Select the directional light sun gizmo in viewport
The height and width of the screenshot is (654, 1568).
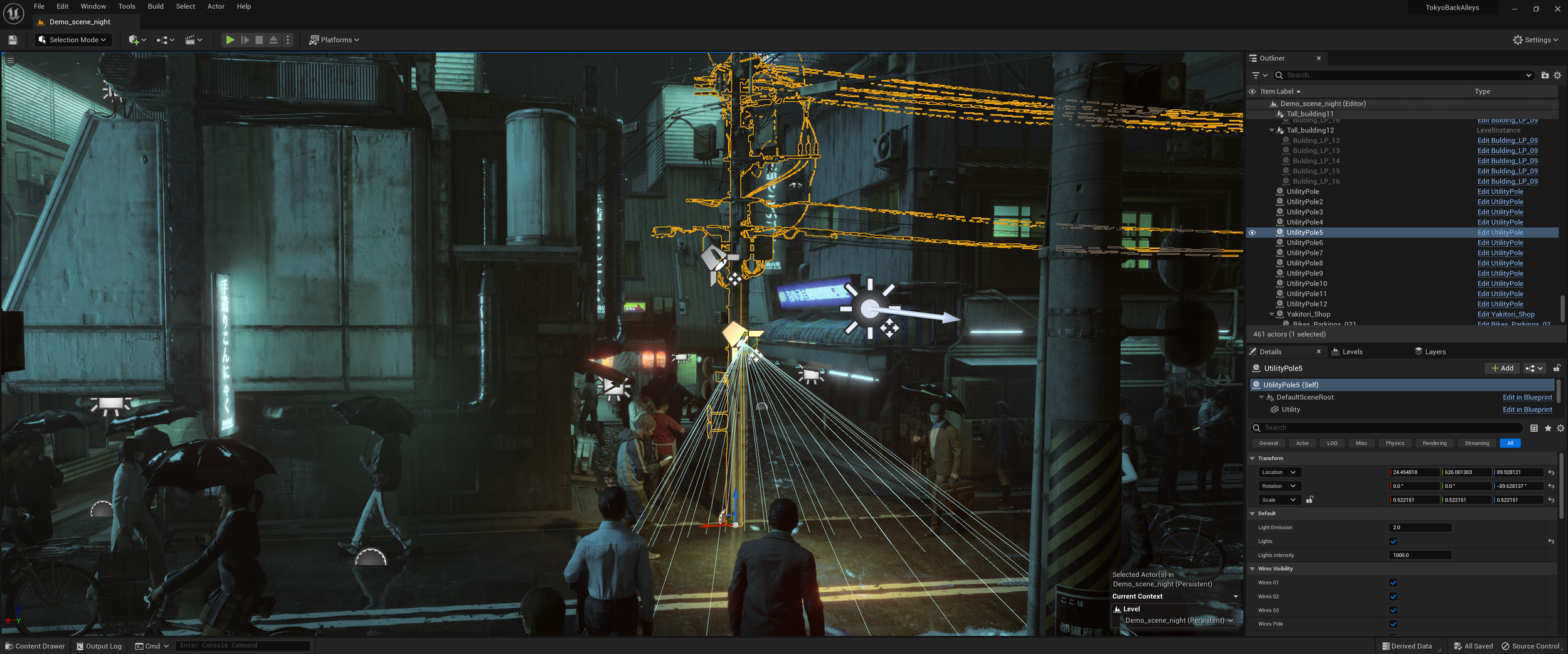[870, 308]
